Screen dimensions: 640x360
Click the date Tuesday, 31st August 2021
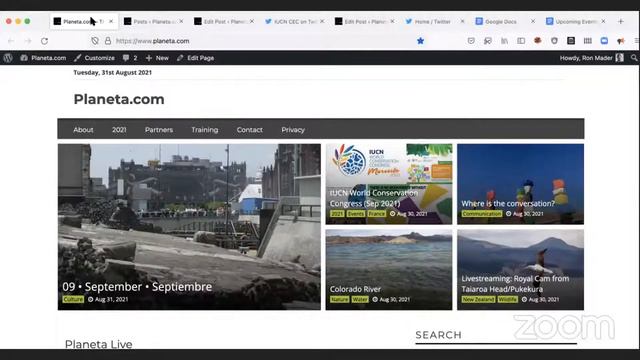(112, 72)
